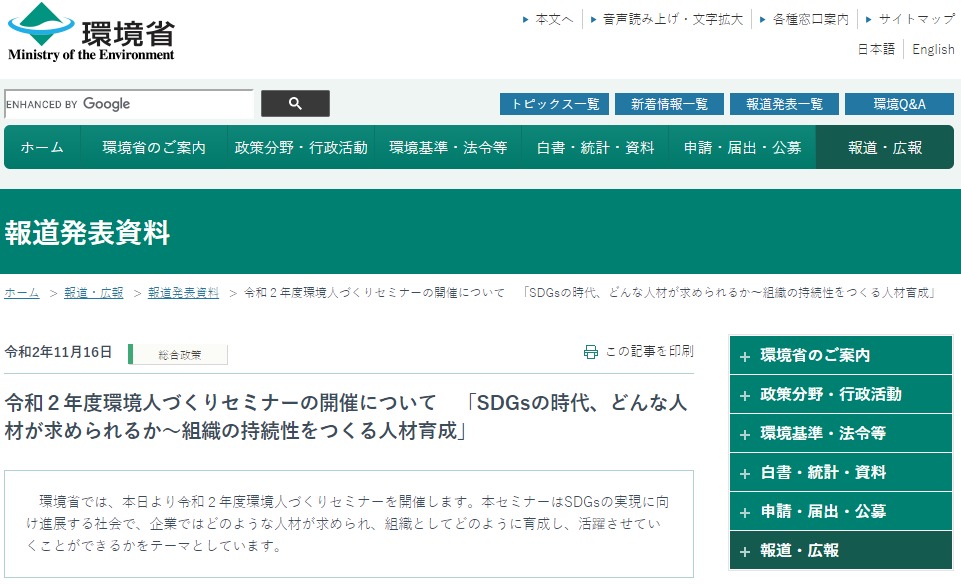
Task: Open the 報道・広報 main navigation tab
Action: 884,147
